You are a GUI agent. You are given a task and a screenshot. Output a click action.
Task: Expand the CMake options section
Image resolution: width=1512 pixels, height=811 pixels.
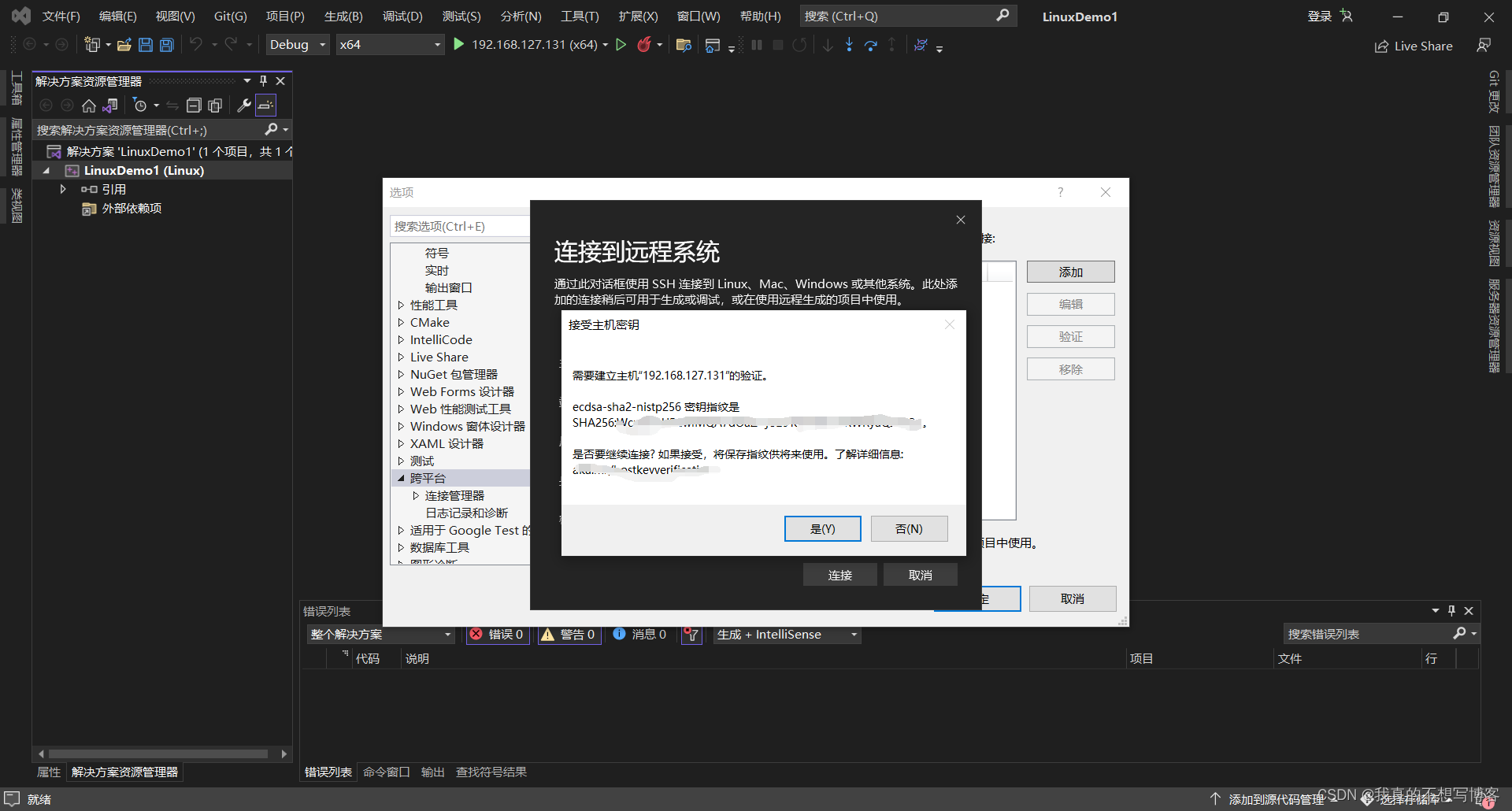click(x=400, y=322)
